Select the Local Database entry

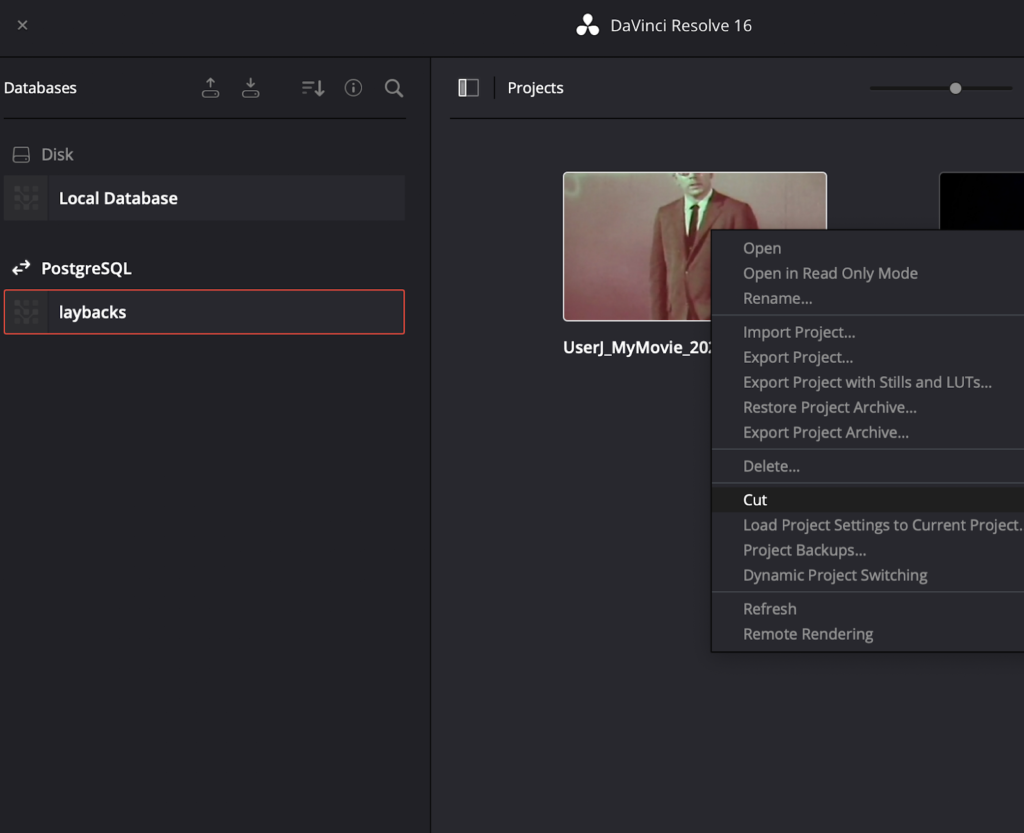click(x=204, y=198)
